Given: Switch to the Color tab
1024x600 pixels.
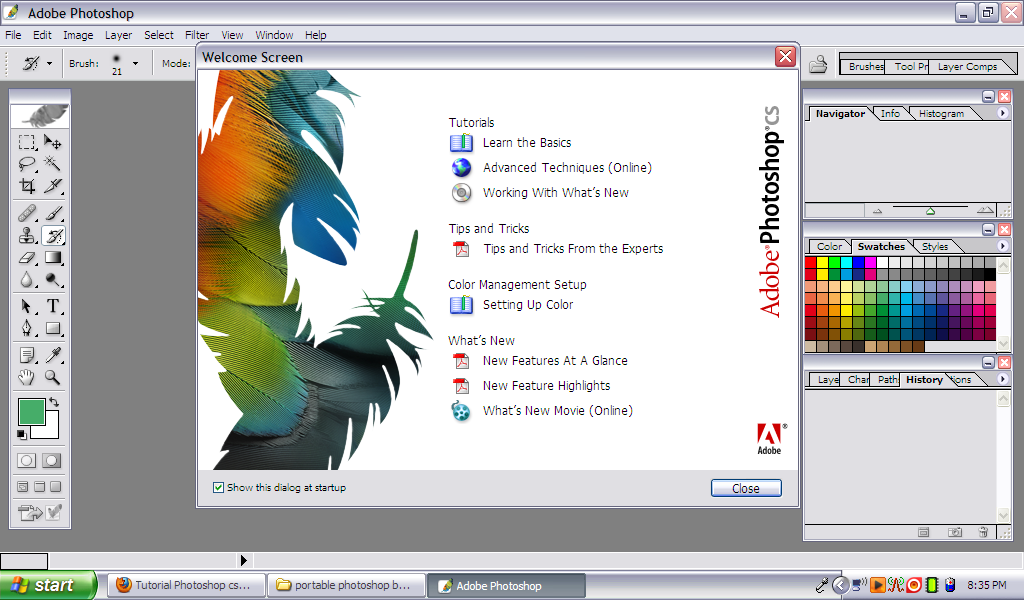Looking at the screenshot, I should 829,247.
